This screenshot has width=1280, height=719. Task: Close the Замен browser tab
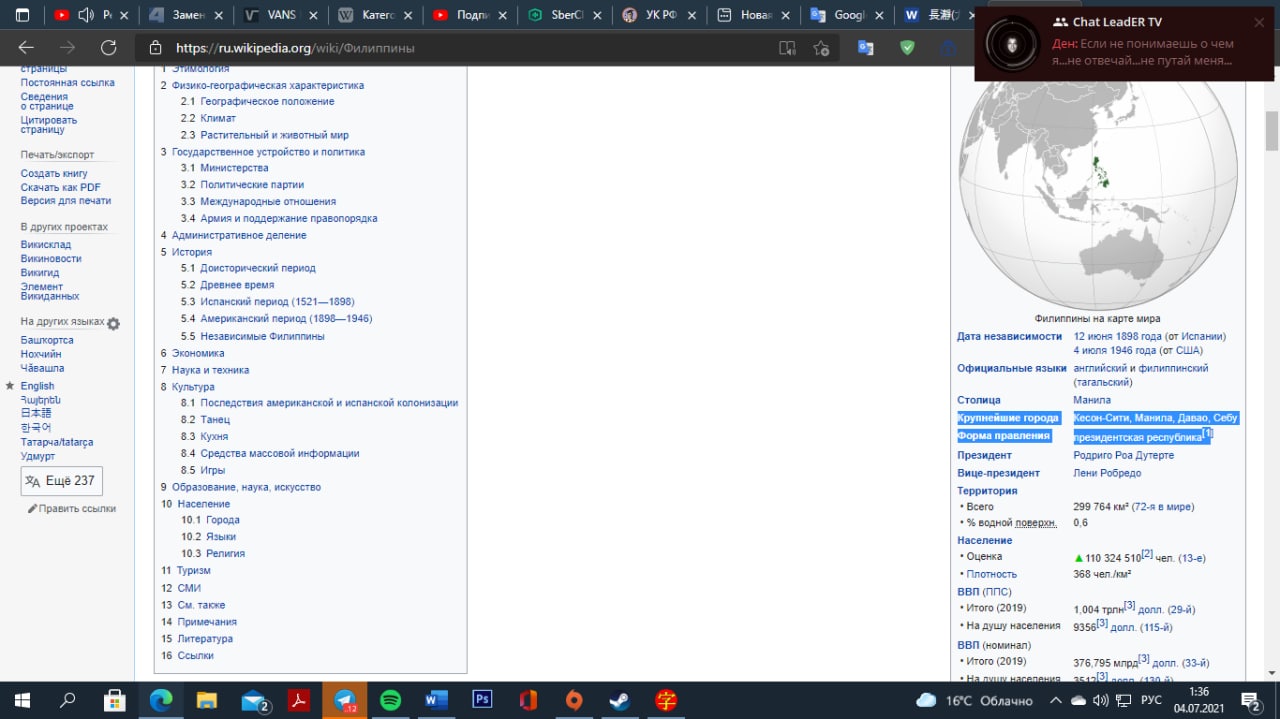[218, 15]
